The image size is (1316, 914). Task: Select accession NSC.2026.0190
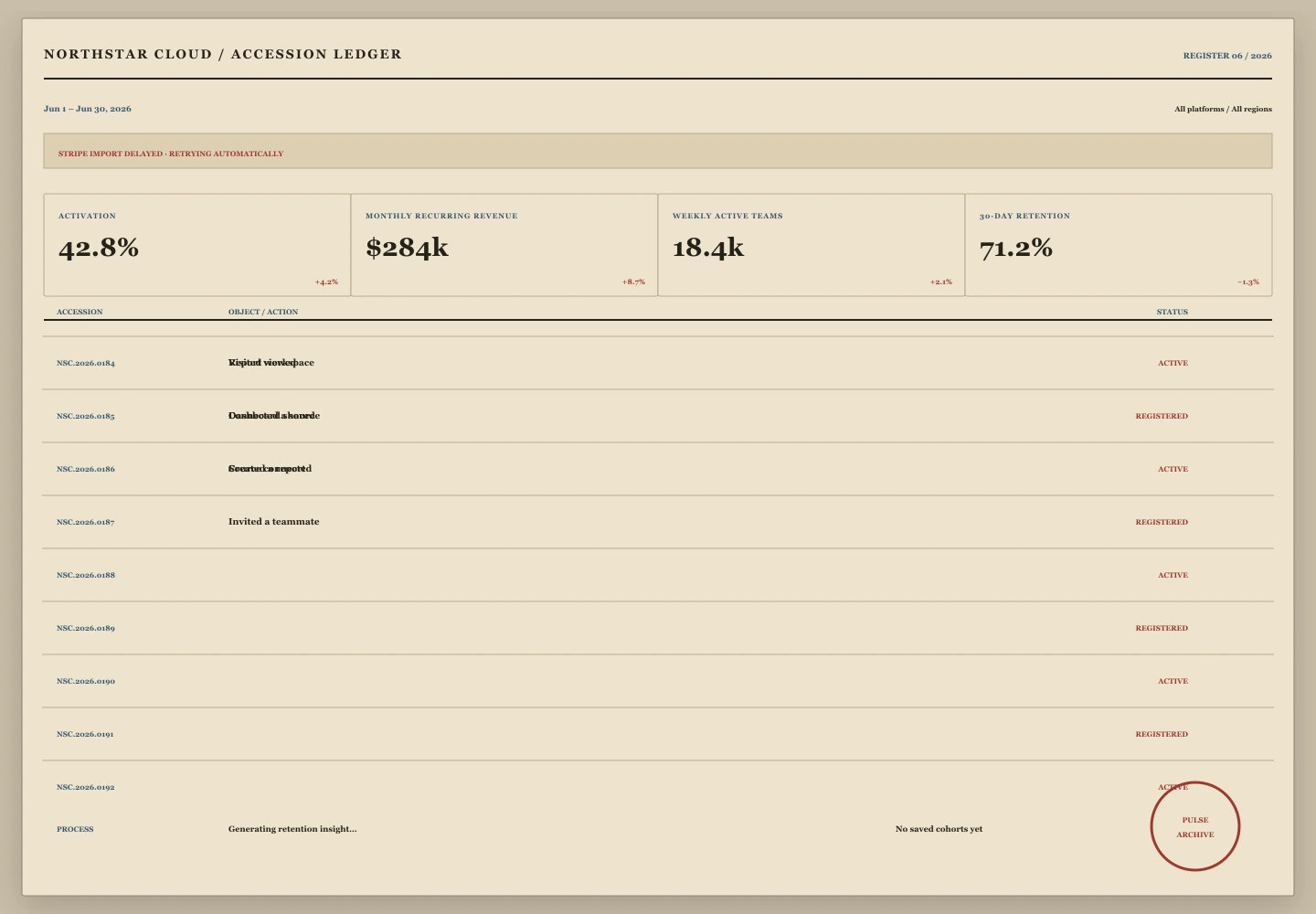(86, 681)
